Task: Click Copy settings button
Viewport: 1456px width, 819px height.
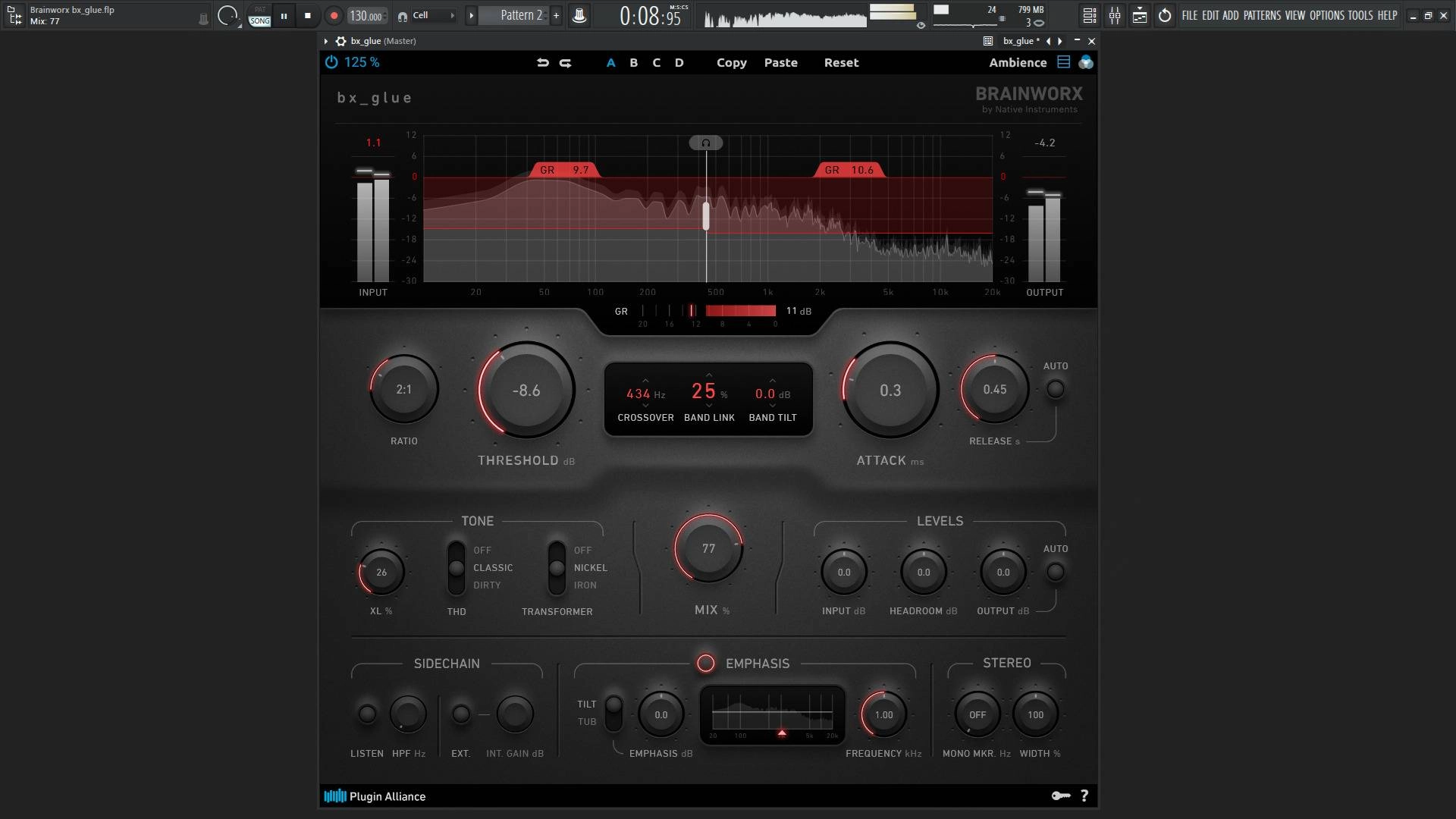Action: [732, 63]
